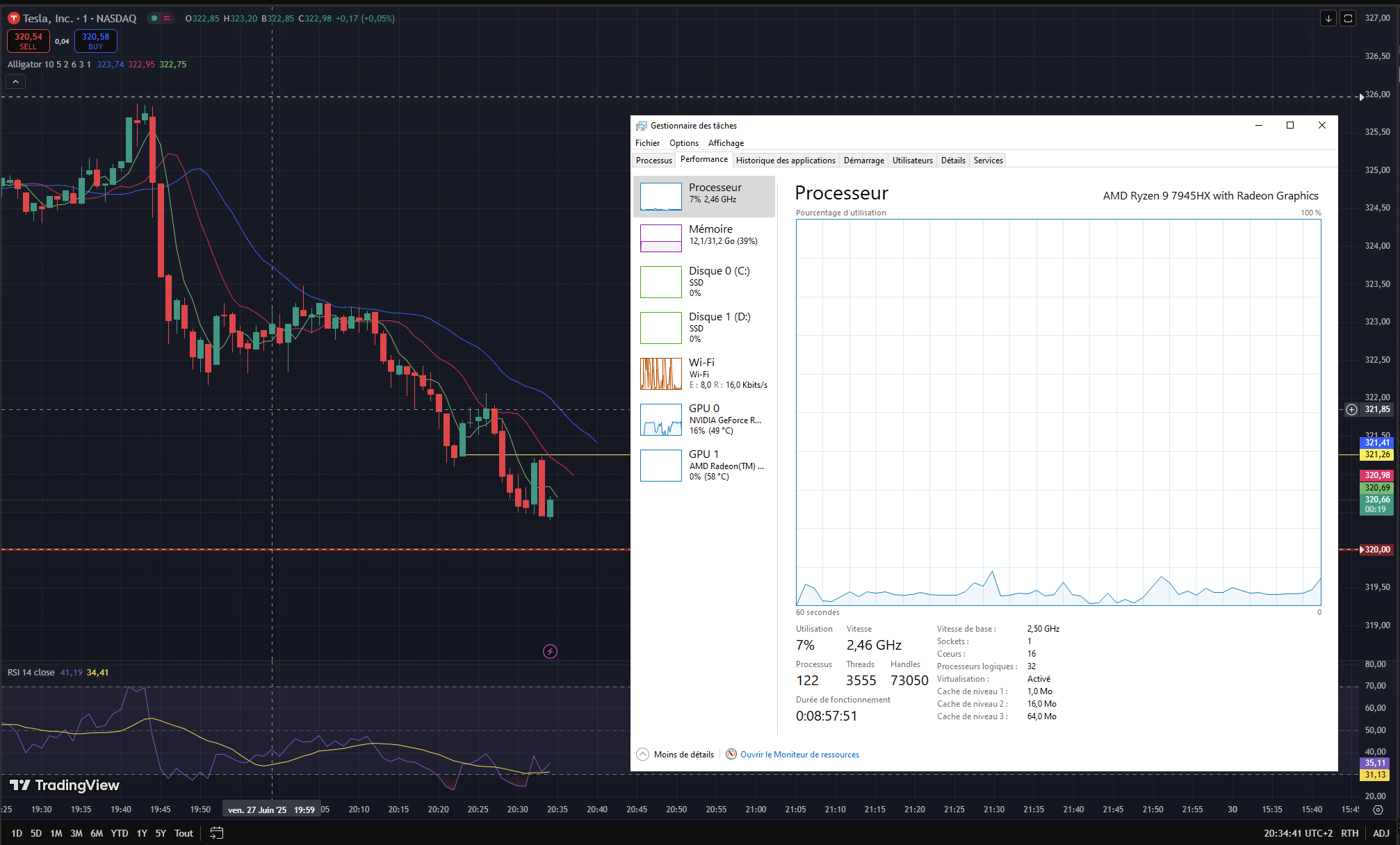1400x845 pixels.
Task: Open the go-to-date calendar icon
Action: tap(217, 832)
